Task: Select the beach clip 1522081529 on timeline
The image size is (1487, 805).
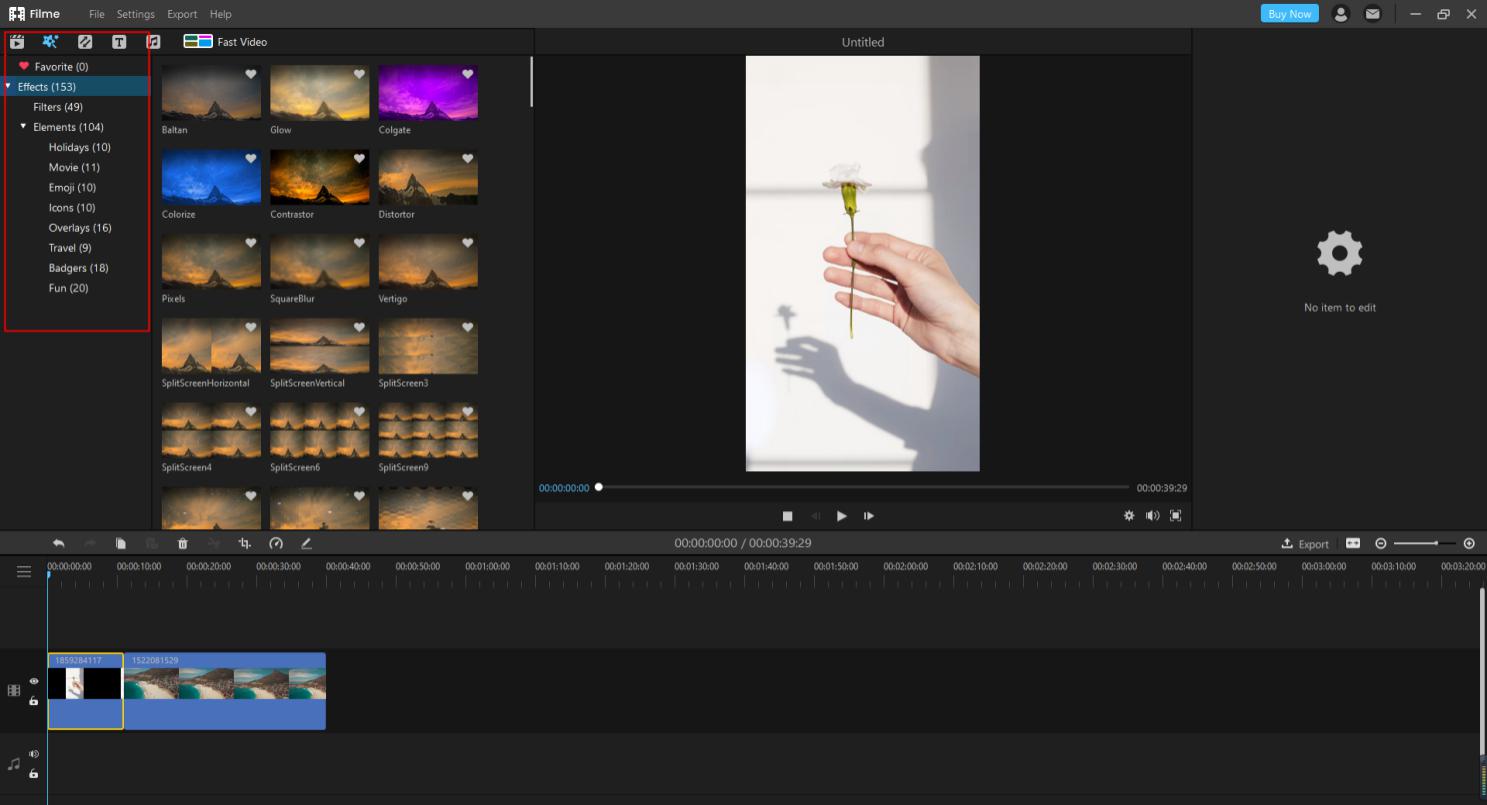Action: pos(225,691)
